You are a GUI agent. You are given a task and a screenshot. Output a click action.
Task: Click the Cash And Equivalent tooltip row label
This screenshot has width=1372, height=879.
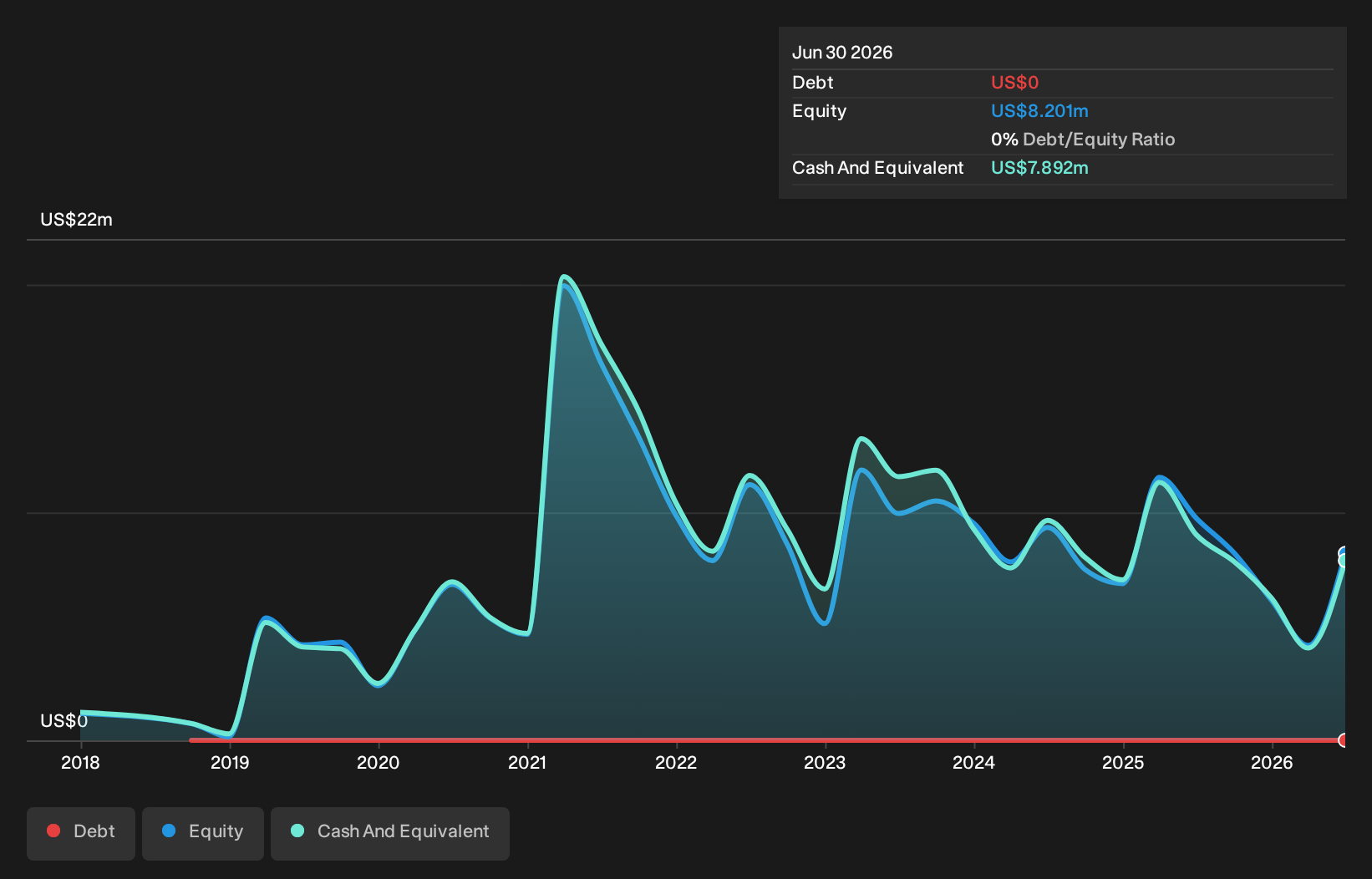point(877,168)
